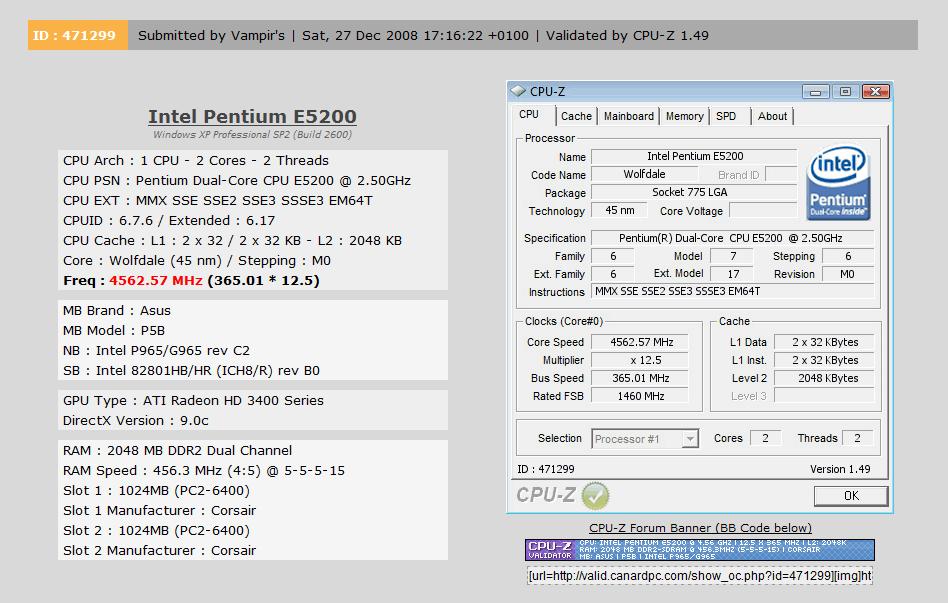Click the Slot 2 : 1024MB line
Screen dimensions: 948x603
point(157,530)
